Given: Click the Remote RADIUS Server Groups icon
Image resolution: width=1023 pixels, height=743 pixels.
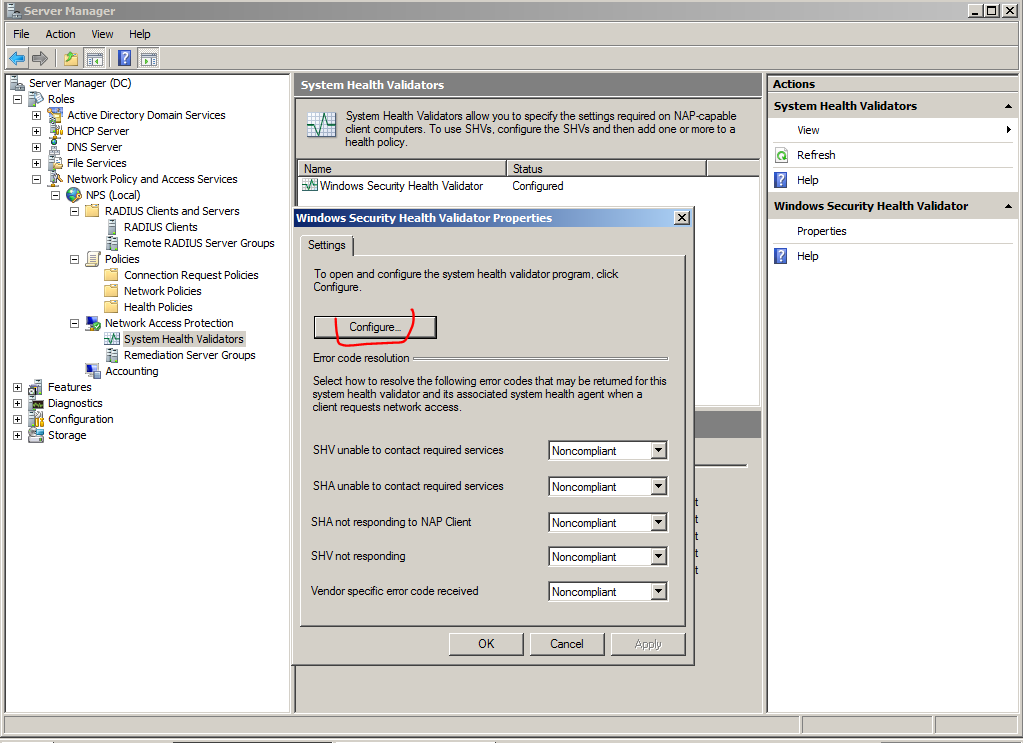Looking at the screenshot, I should click(112, 243).
